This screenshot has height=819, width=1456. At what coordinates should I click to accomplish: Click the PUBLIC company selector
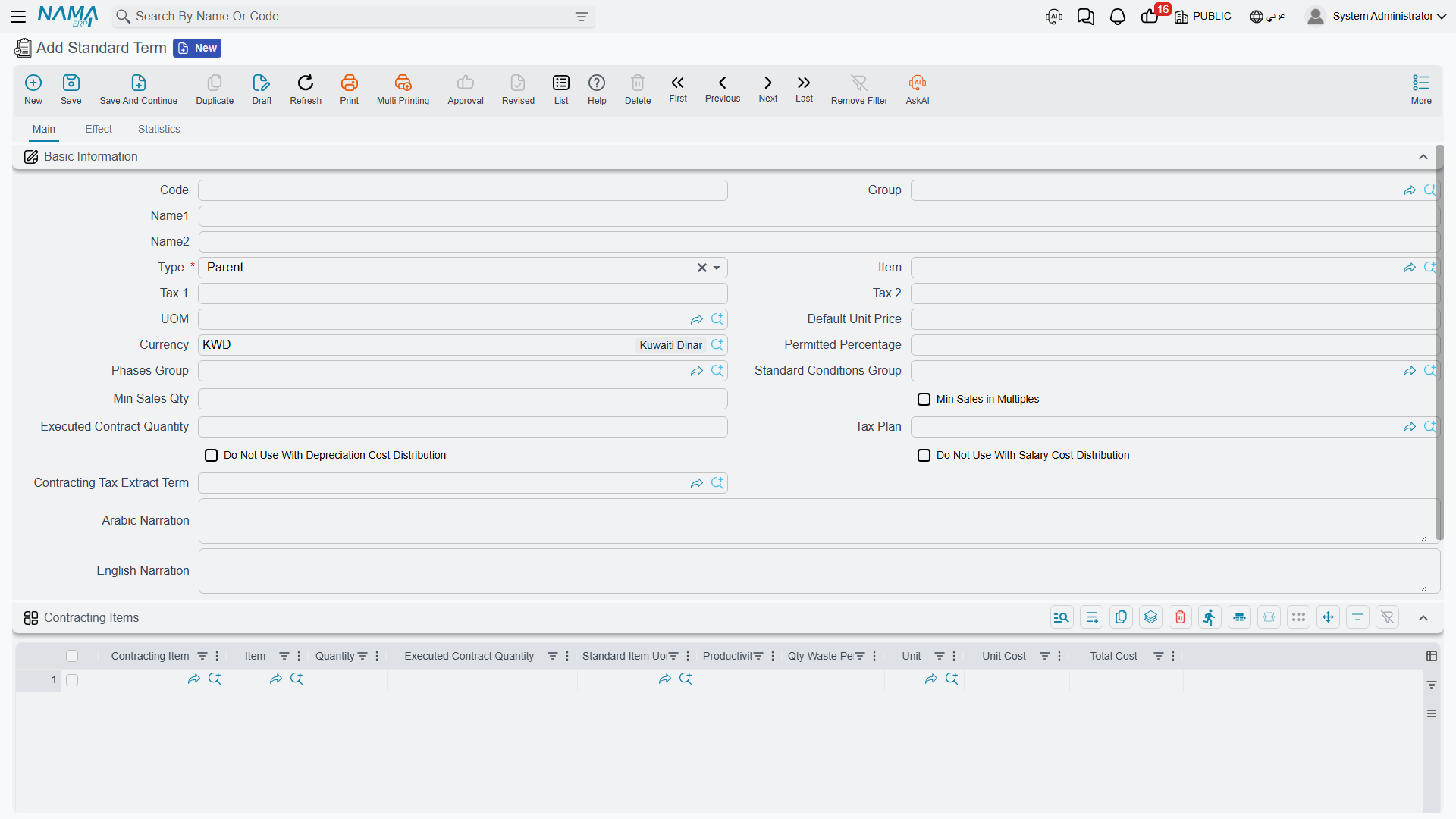click(x=1203, y=17)
